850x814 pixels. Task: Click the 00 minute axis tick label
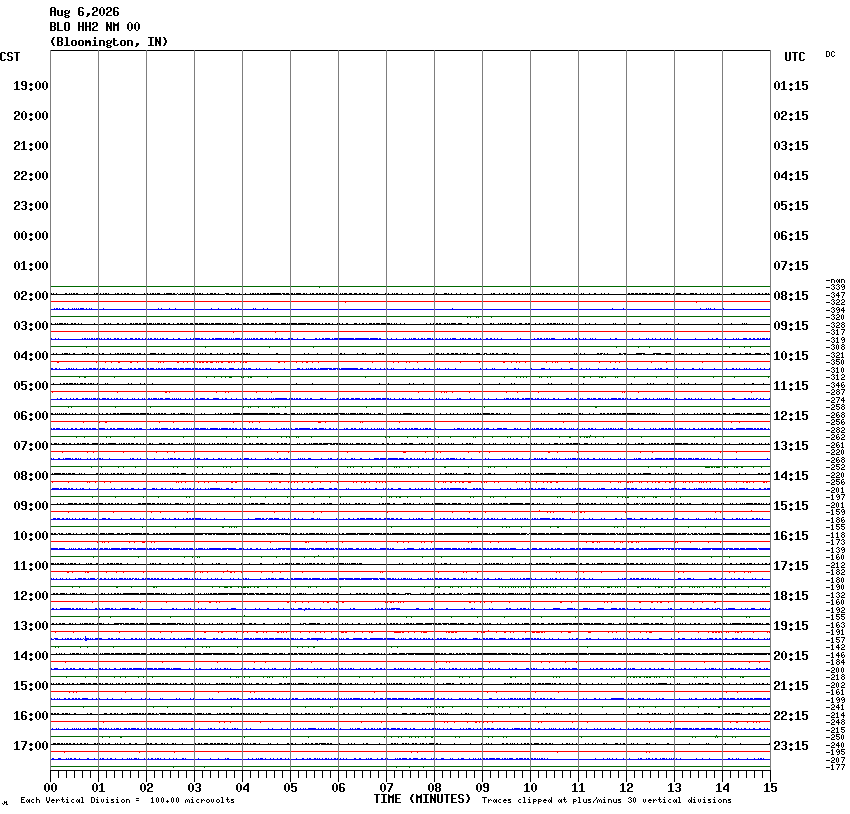point(50,787)
